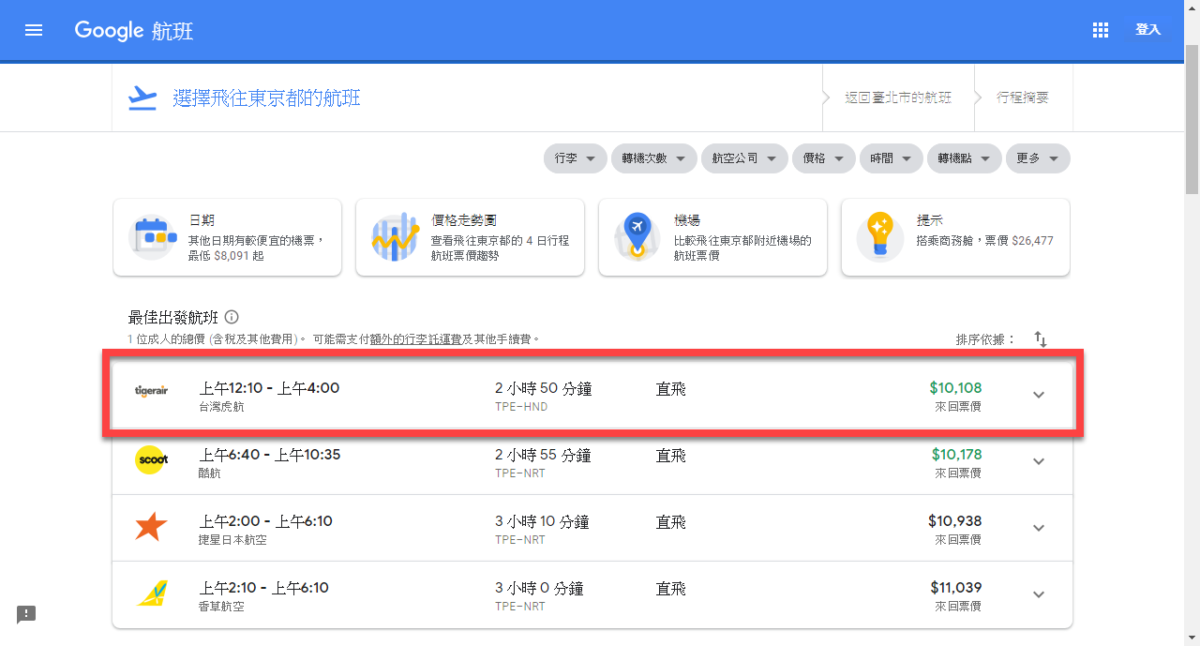Open the 時間 times filter dropdown

click(x=890, y=158)
